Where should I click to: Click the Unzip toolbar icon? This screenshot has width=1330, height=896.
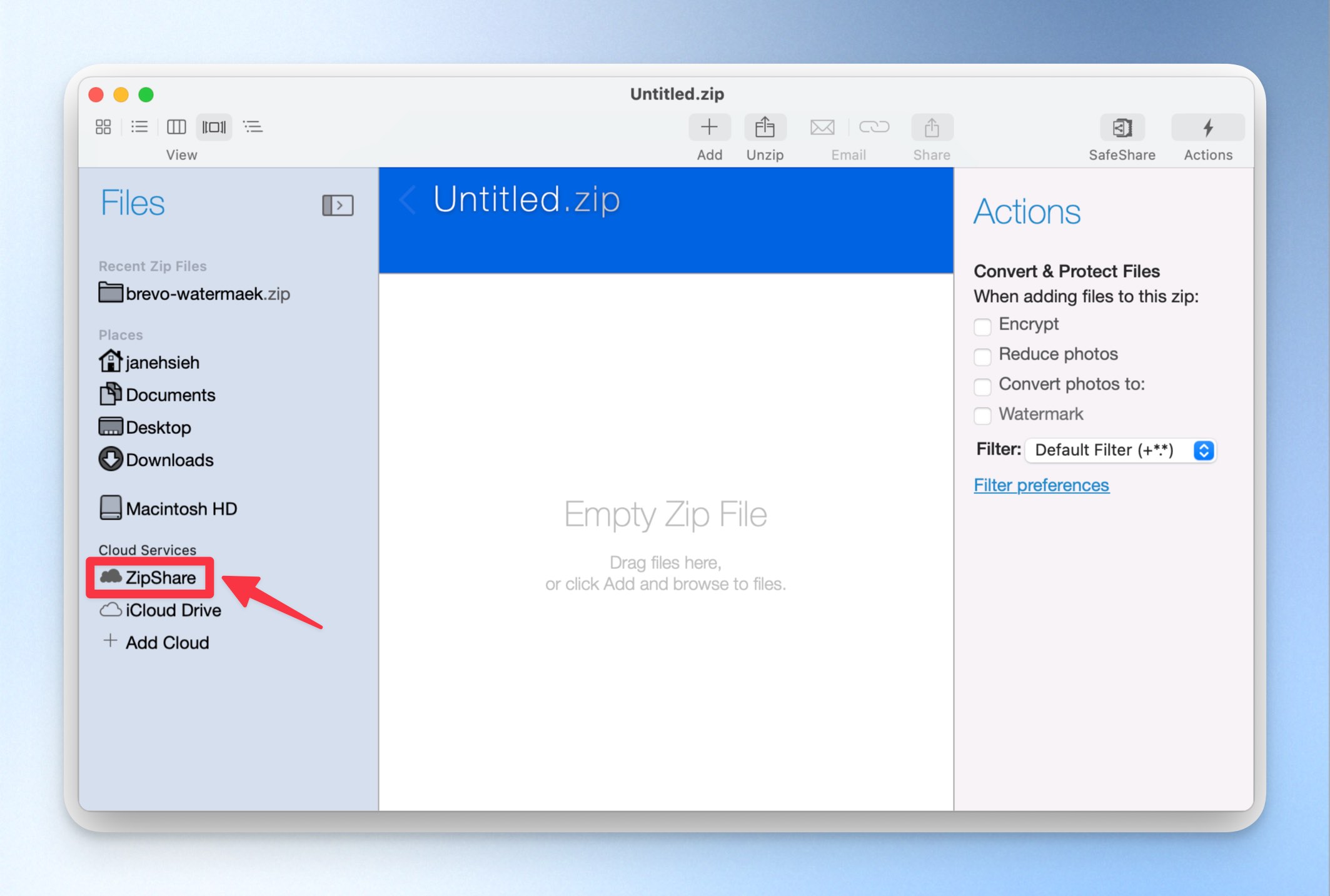click(x=765, y=128)
